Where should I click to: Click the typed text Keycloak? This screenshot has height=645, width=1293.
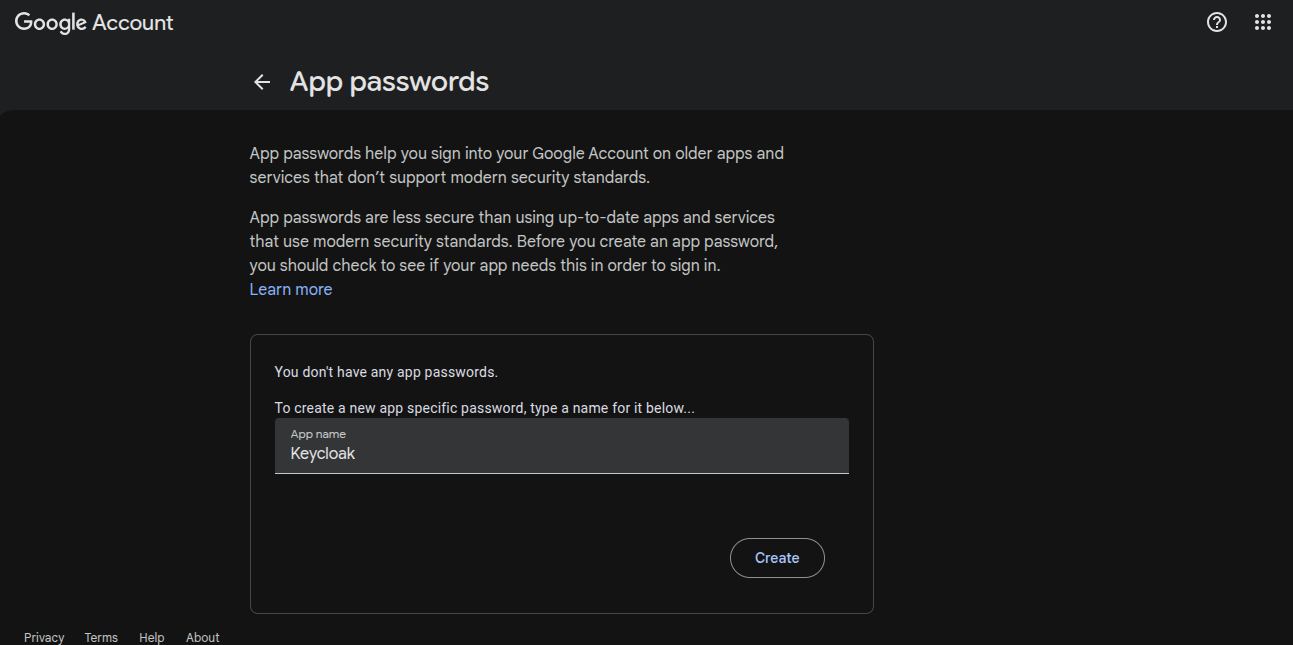(x=323, y=453)
